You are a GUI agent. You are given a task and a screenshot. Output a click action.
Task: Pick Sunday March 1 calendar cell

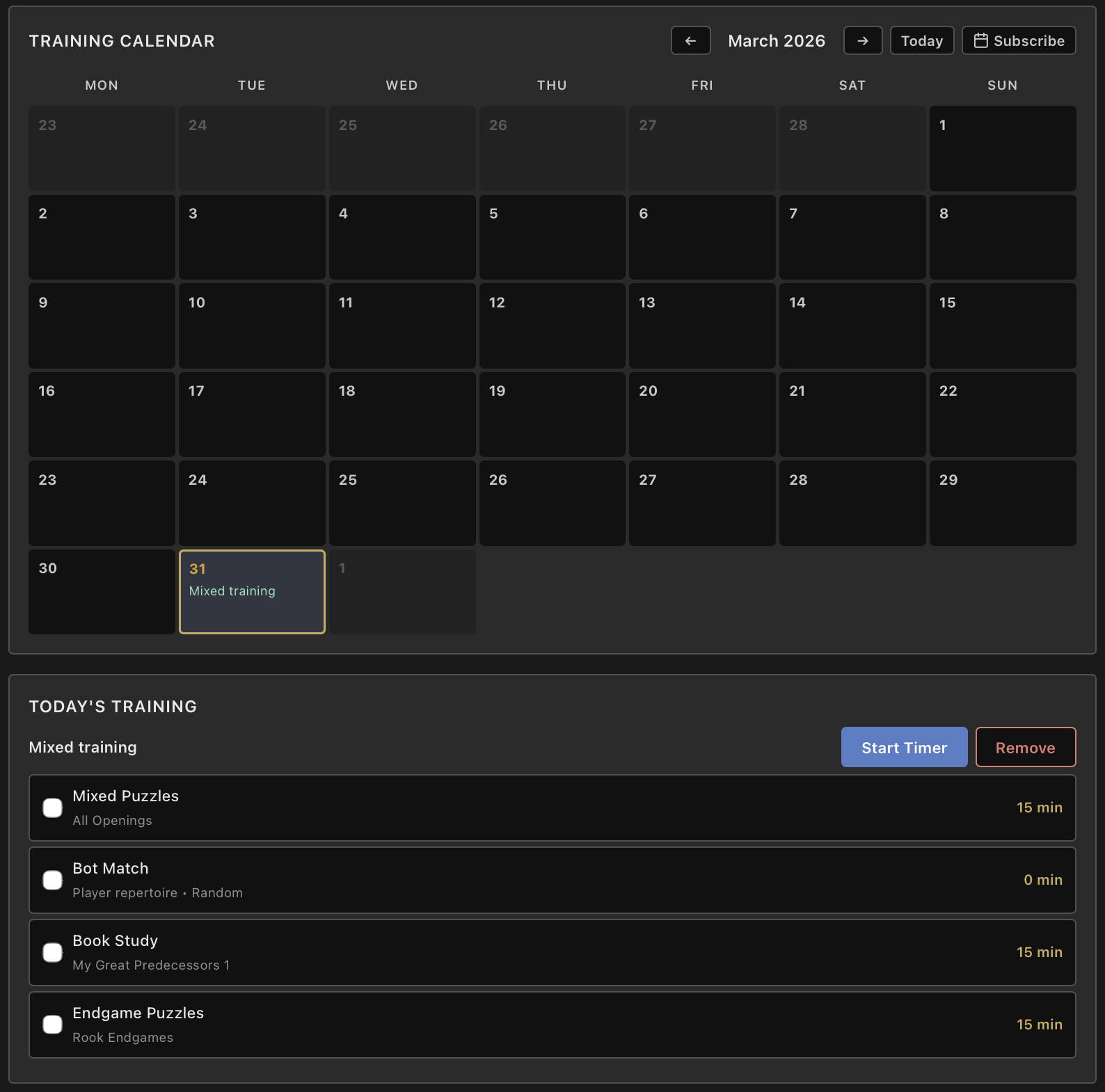coord(1002,148)
